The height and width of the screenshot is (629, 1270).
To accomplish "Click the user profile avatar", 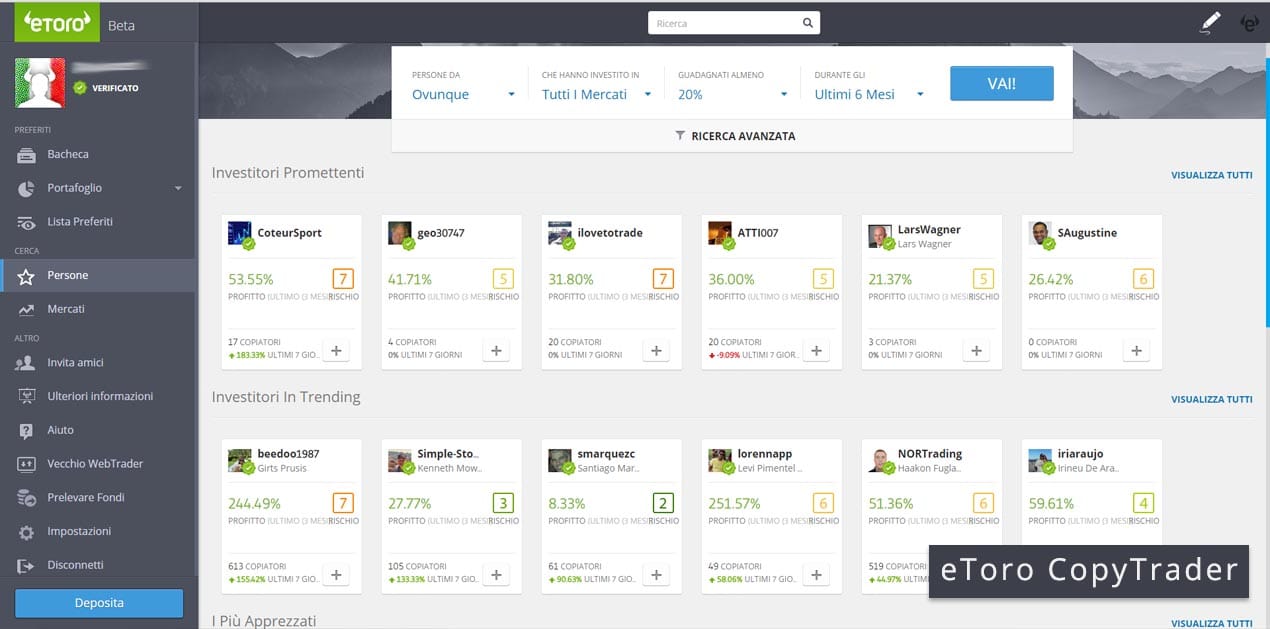I will tap(40, 83).
